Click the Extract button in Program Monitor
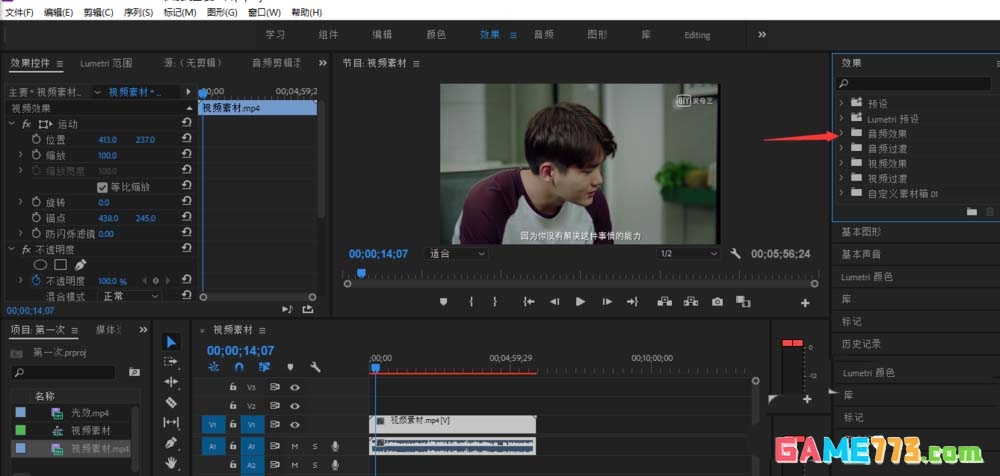This screenshot has width=1000, height=476. pyautogui.click(x=691, y=302)
